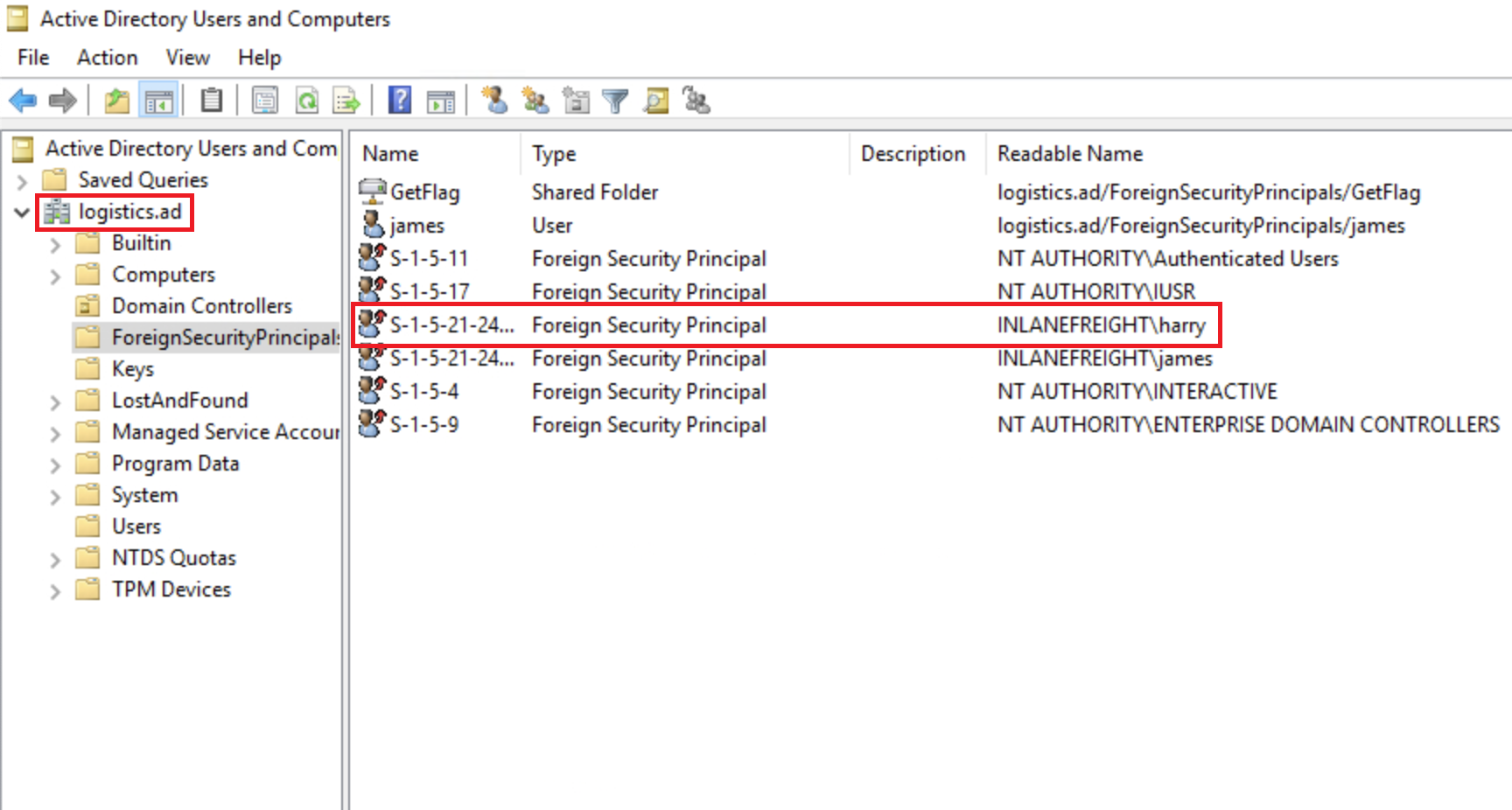This screenshot has height=810, width=1512.
Task: Collapse the logistics.ad domain node
Action: point(23,212)
